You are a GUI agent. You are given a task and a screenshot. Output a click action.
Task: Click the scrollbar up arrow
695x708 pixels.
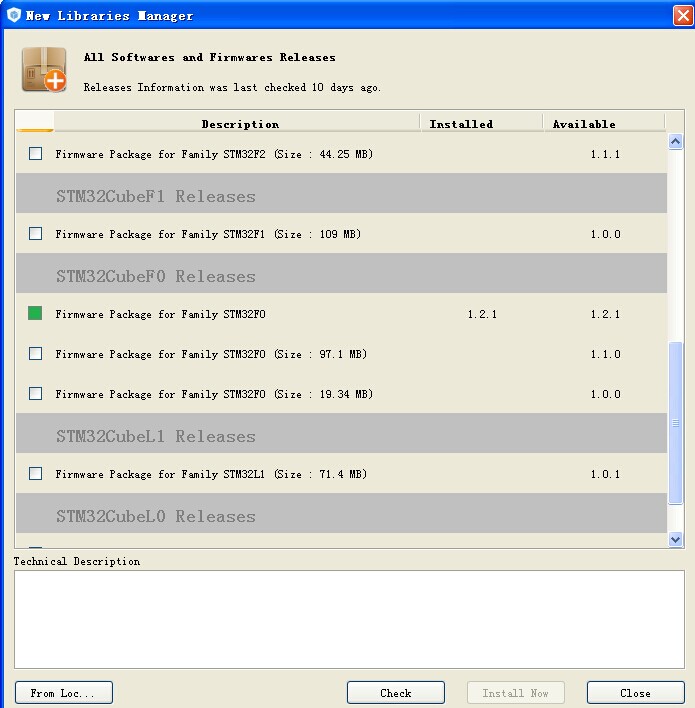tap(676, 142)
